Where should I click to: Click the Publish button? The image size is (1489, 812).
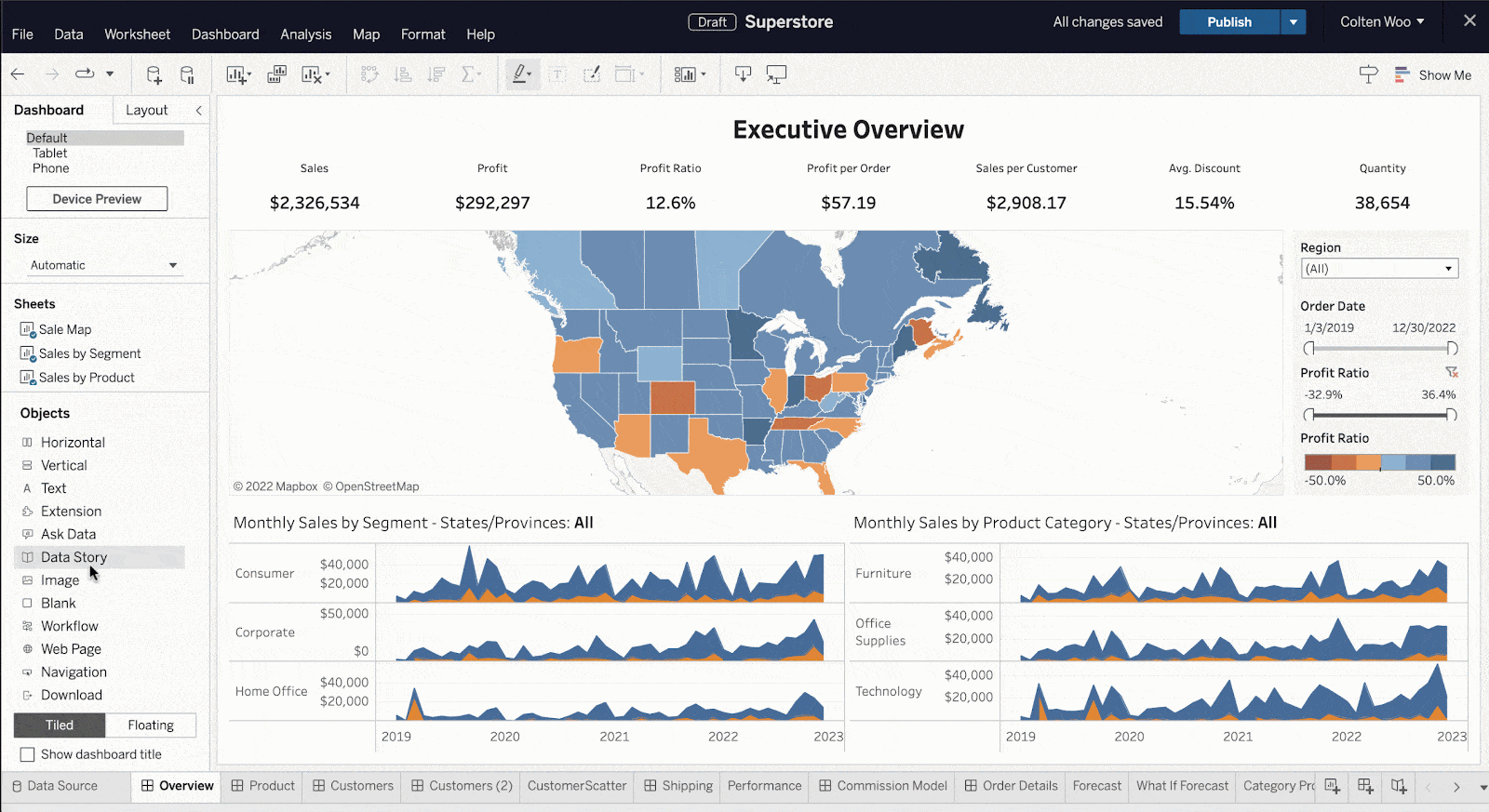(1229, 22)
